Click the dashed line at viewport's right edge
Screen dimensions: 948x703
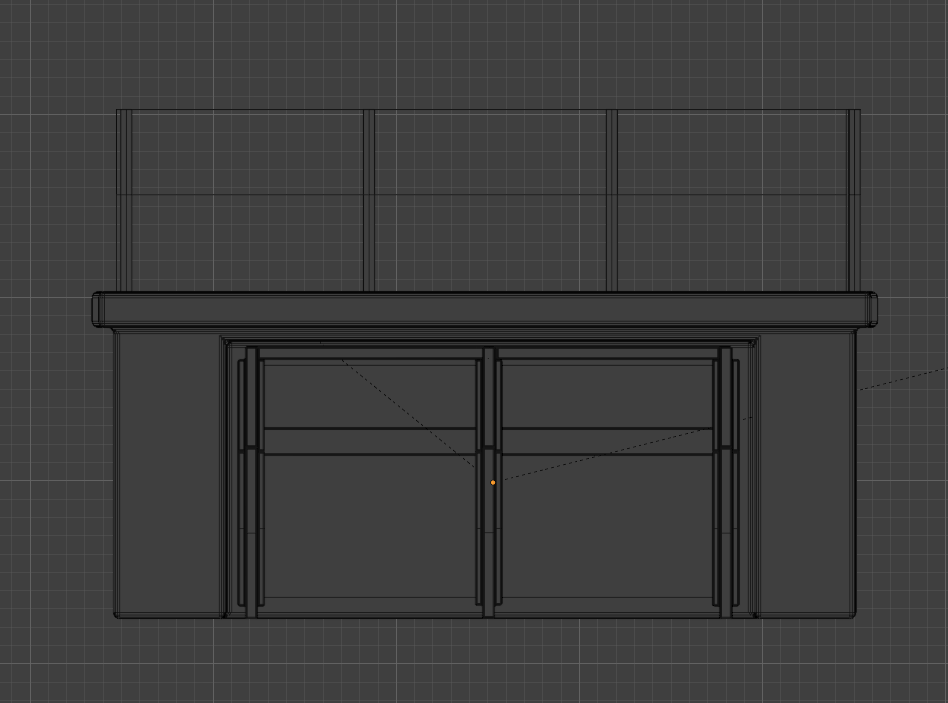[904, 380]
